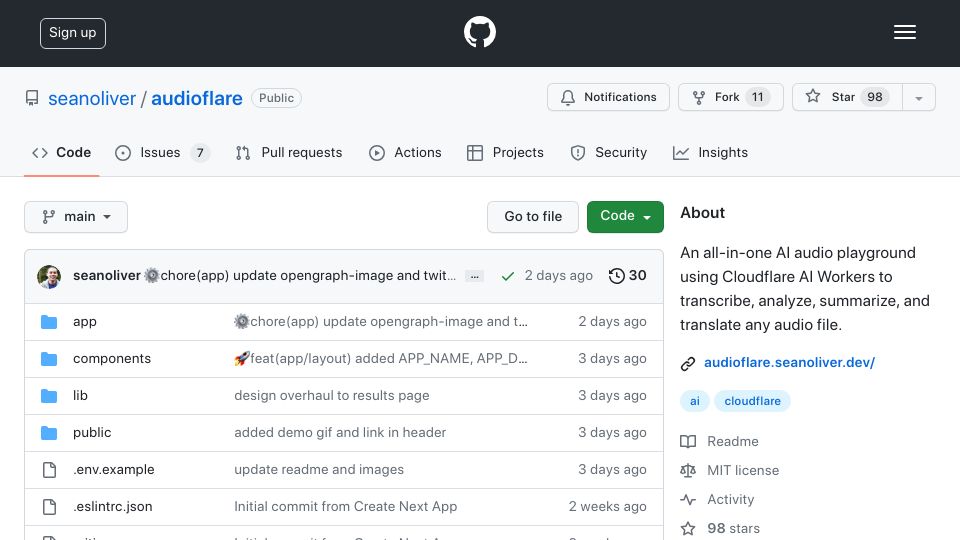Click the Notifications button
The height and width of the screenshot is (540, 960).
tap(608, 97)
